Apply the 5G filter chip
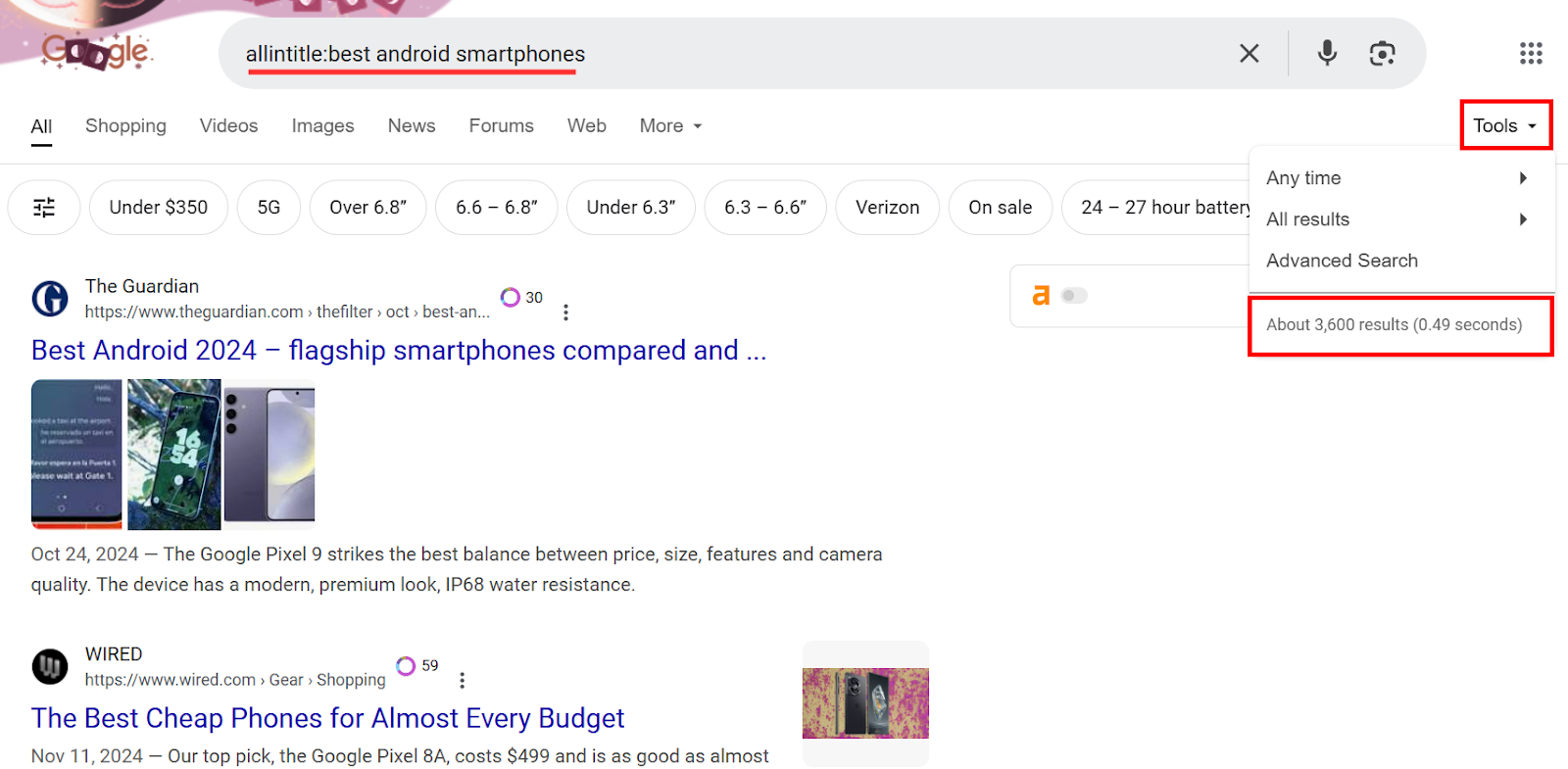 pyautogui.click(x=269, y=208)
